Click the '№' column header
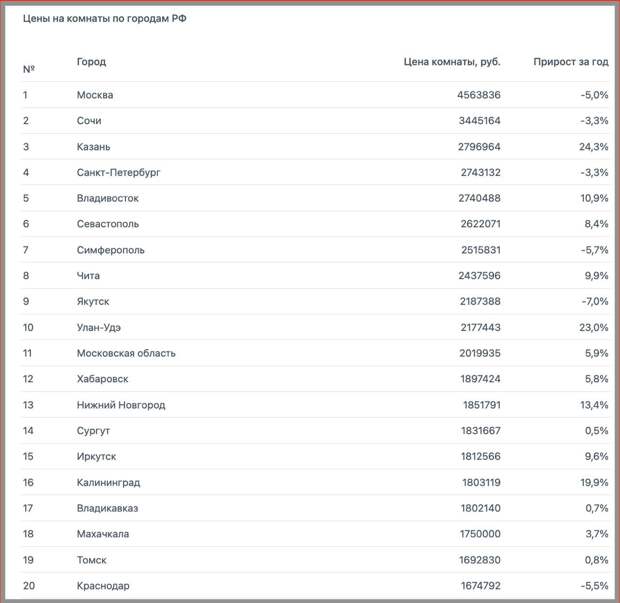 (29, 69)
